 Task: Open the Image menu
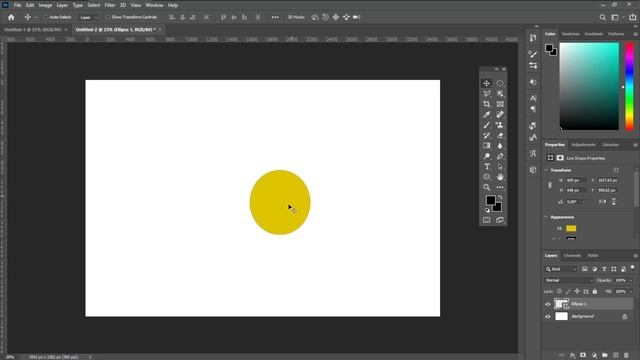click(45, 5)
